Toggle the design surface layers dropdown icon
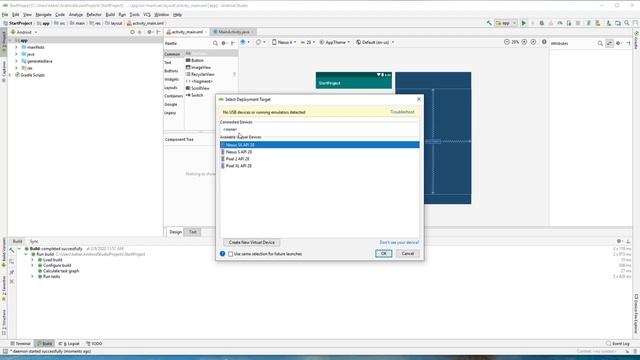This screenshot has width=640, height=360. 244,42
